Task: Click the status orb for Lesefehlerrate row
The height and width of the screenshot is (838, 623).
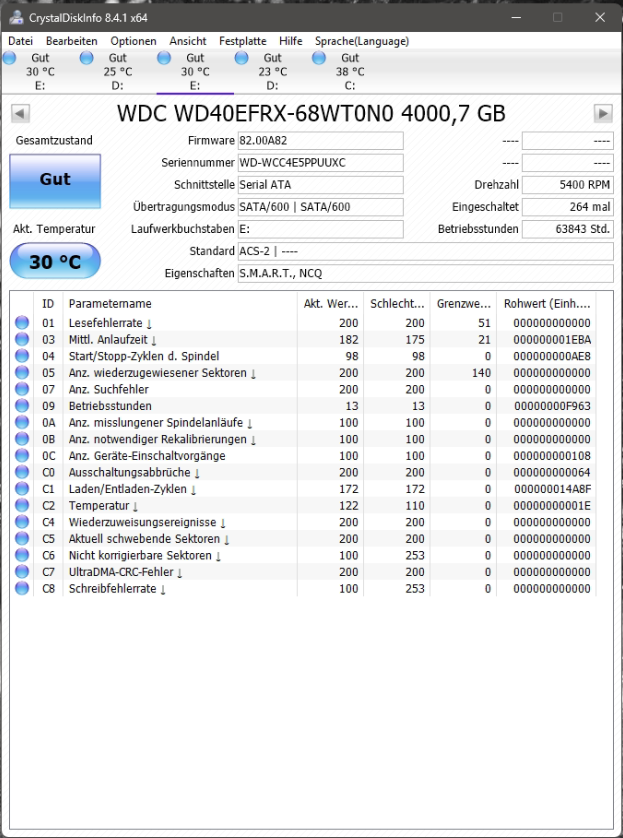Action: (x=22, y=323)
